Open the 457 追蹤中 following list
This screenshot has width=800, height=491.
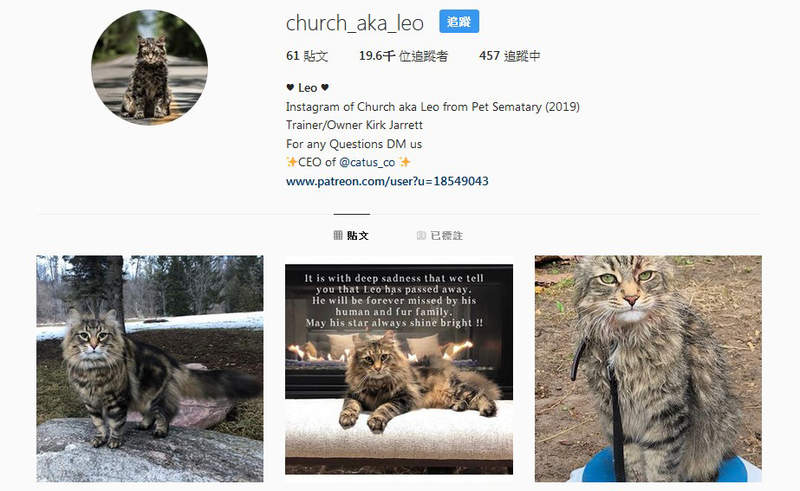point(509,56)
